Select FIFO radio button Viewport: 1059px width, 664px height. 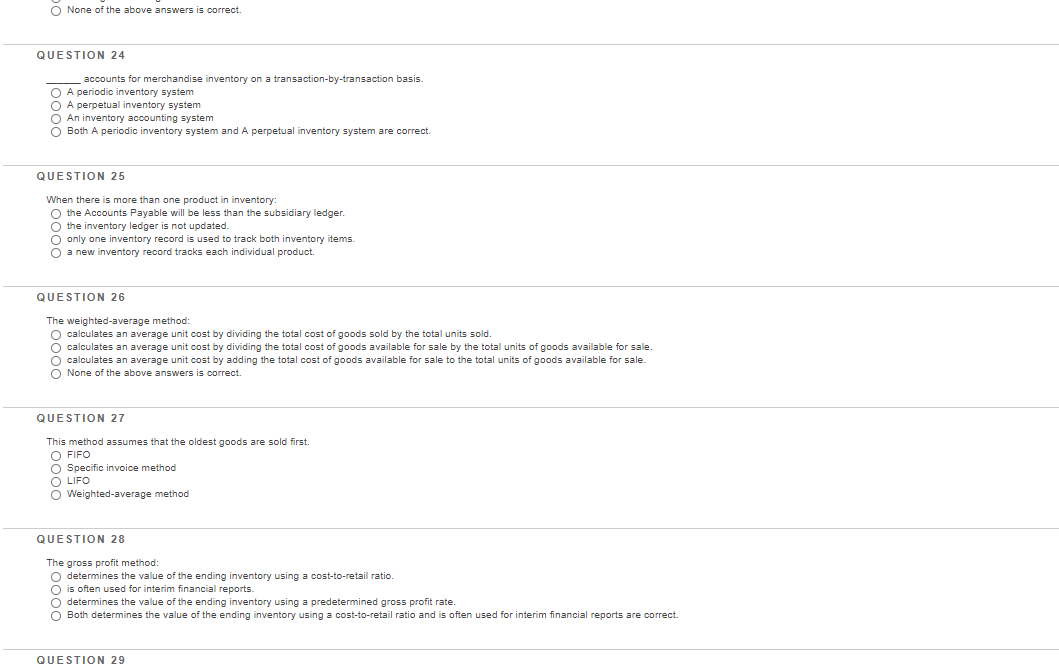56,455
